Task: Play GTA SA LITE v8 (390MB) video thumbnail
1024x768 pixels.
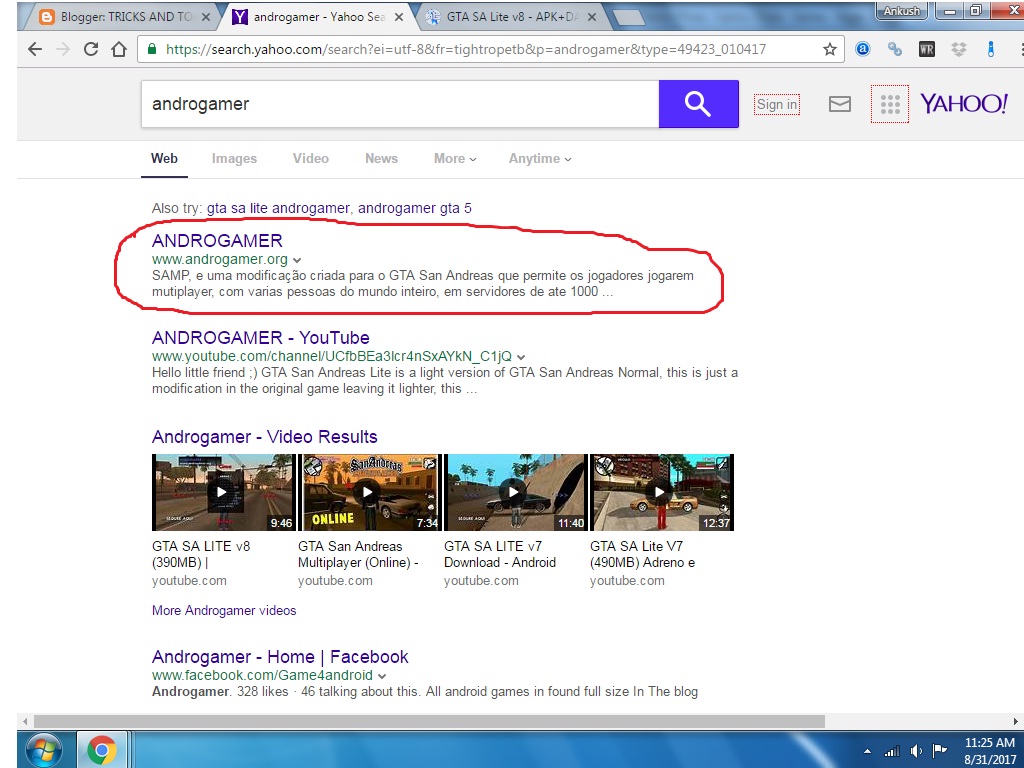Action: 223,492
